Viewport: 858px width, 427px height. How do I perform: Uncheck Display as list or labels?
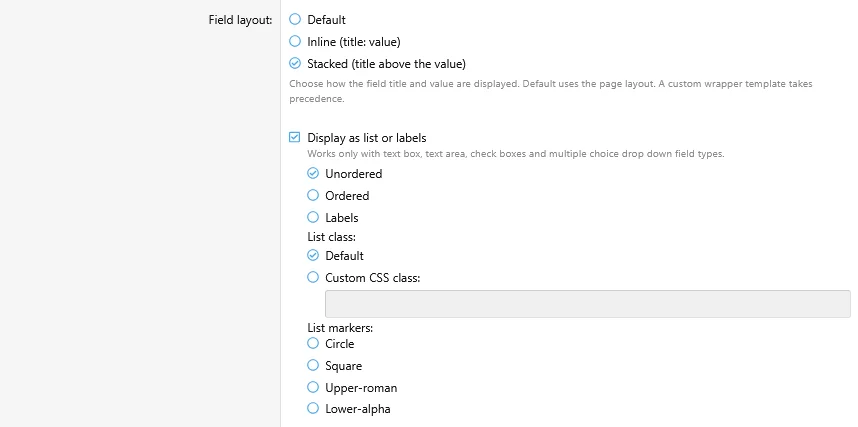point(294,137)
